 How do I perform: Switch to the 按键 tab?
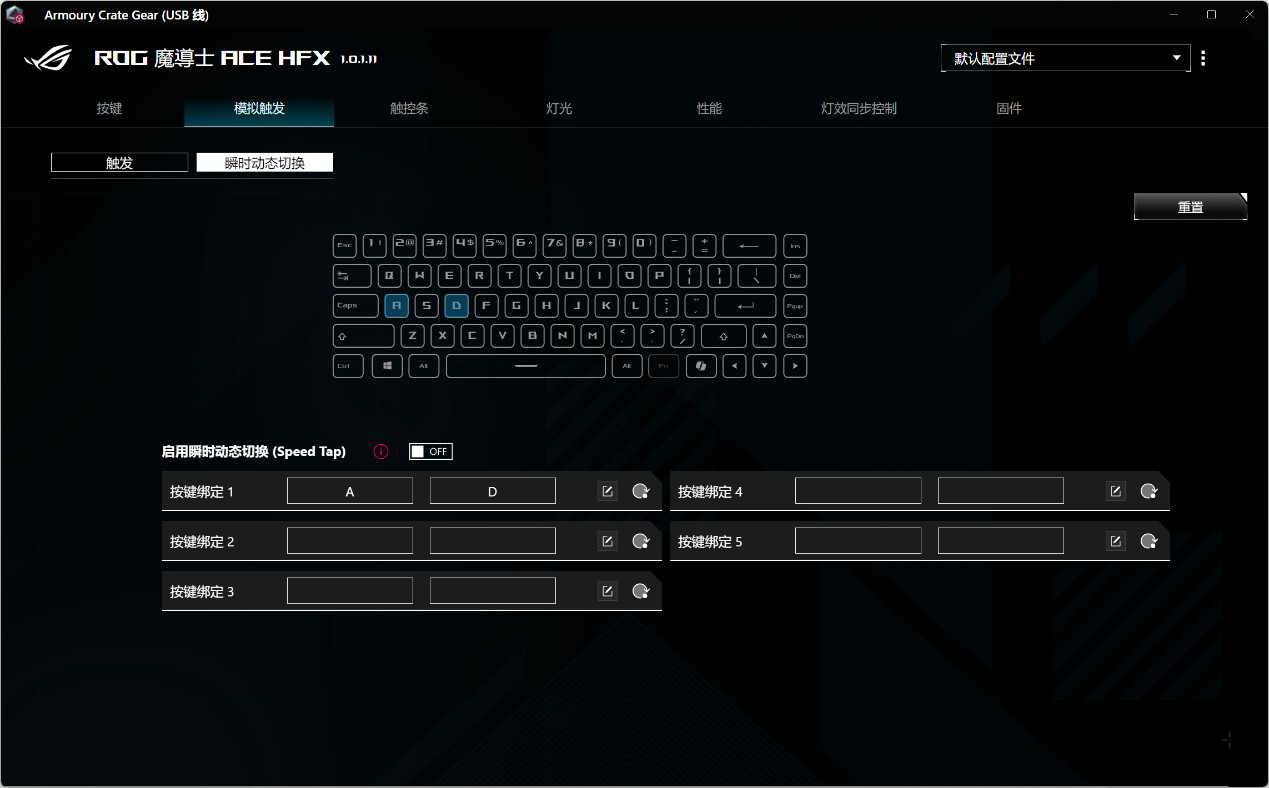[109, 108]
